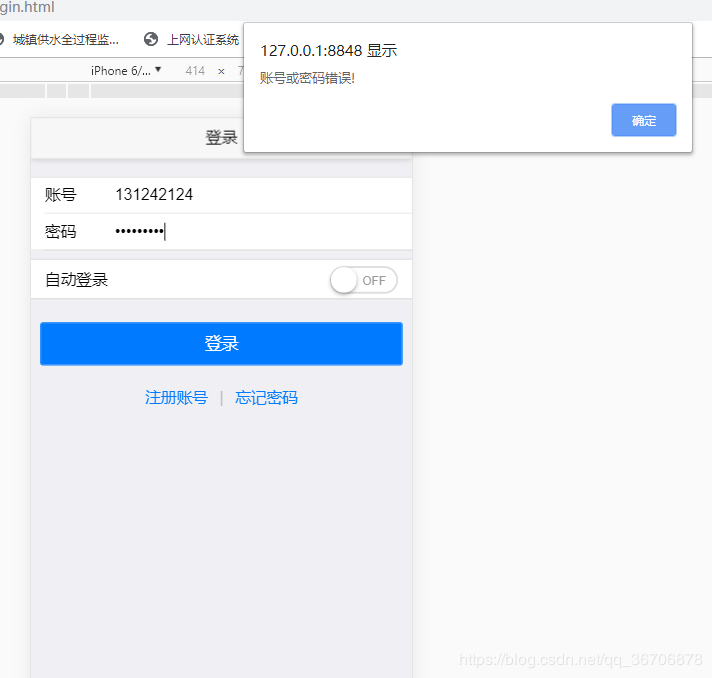Click the OFF text on the switch

pyautogui.click(x=374, y=281)
